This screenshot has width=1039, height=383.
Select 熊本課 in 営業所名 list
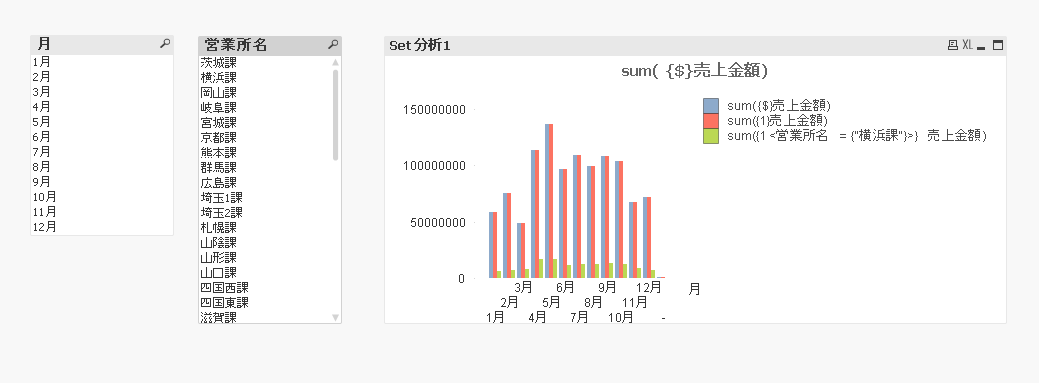(264, 152)
